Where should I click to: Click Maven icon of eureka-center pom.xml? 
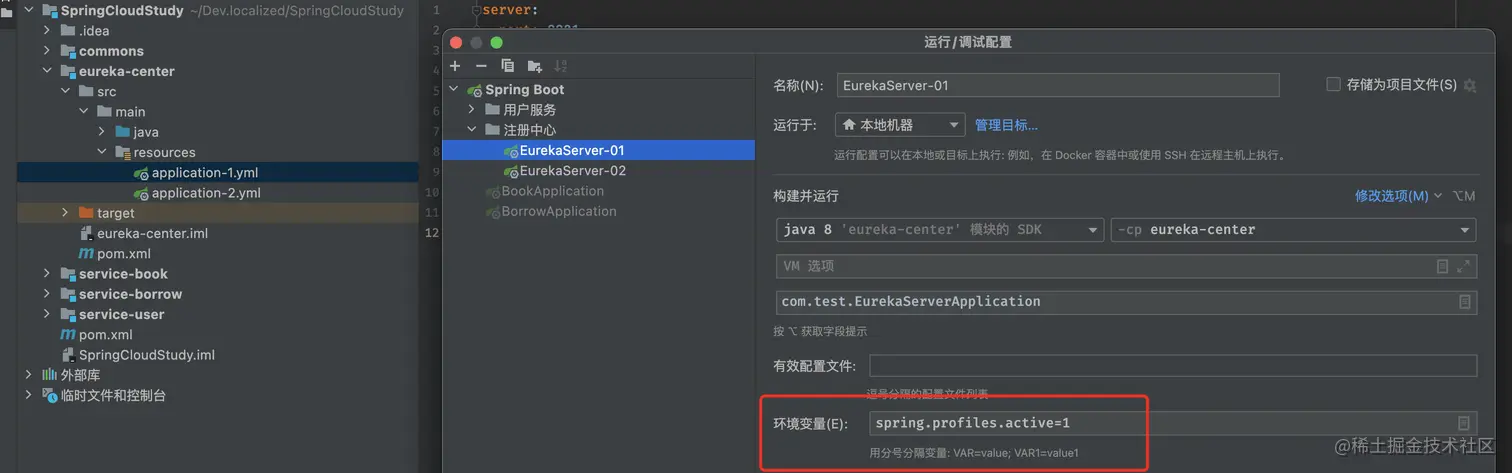click(86, 254)
